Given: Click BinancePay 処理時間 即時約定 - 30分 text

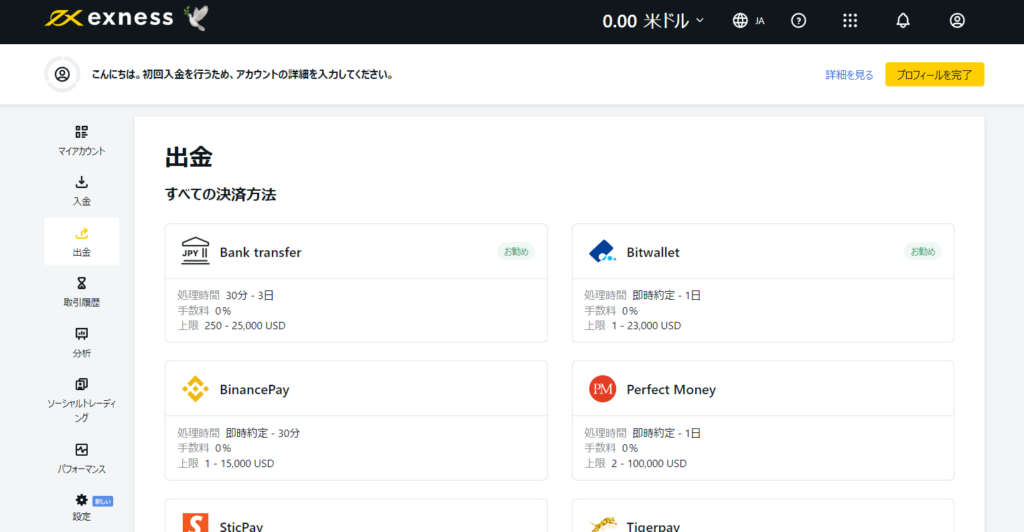Looking at the screenshot, I should (x=239, y=433).
